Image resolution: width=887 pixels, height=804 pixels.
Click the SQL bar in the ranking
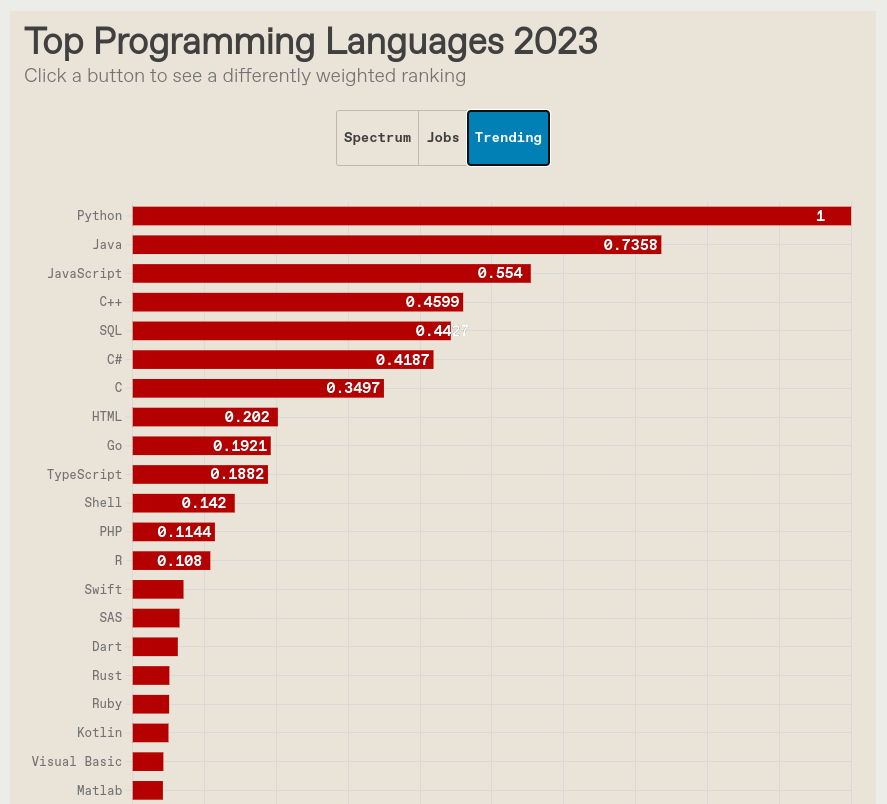pos(290,330)
